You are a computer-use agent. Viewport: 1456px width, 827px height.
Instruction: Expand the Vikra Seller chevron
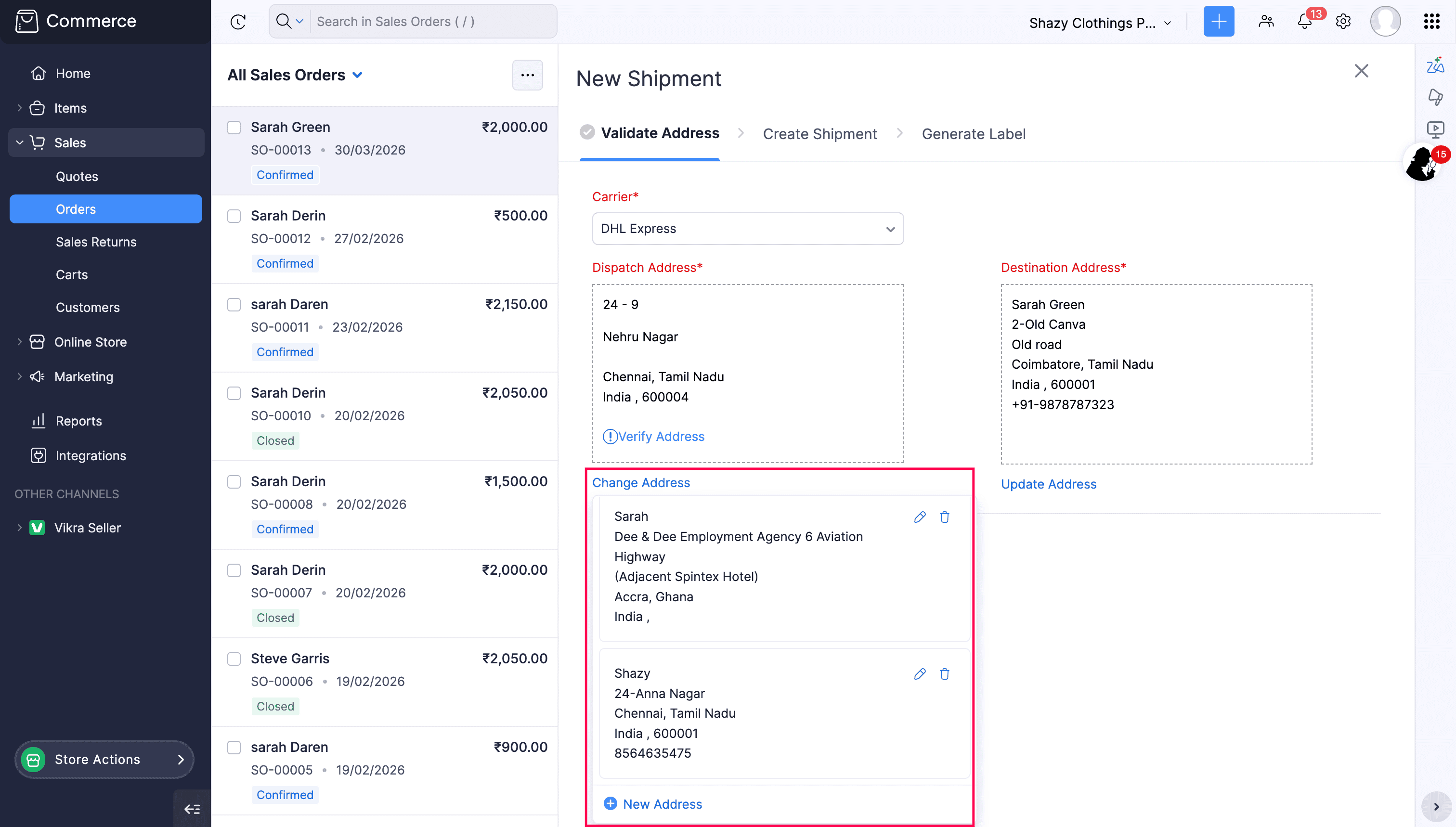click(x=19, y=528)
